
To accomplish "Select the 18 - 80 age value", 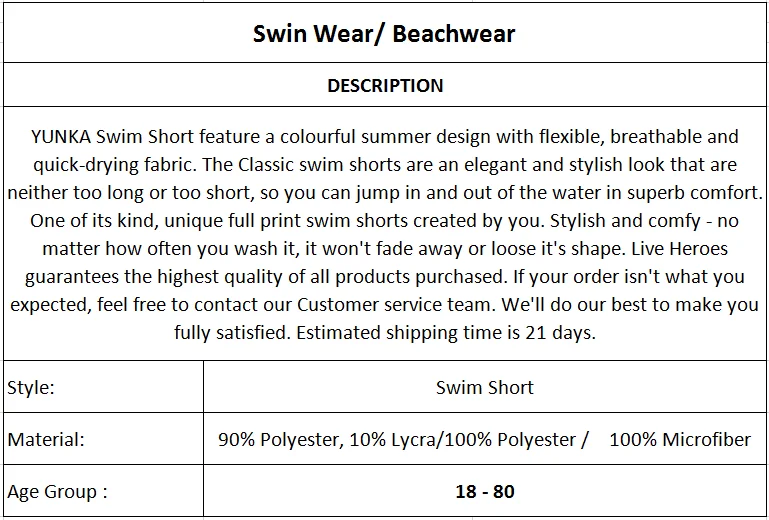I will pos(485,491).
